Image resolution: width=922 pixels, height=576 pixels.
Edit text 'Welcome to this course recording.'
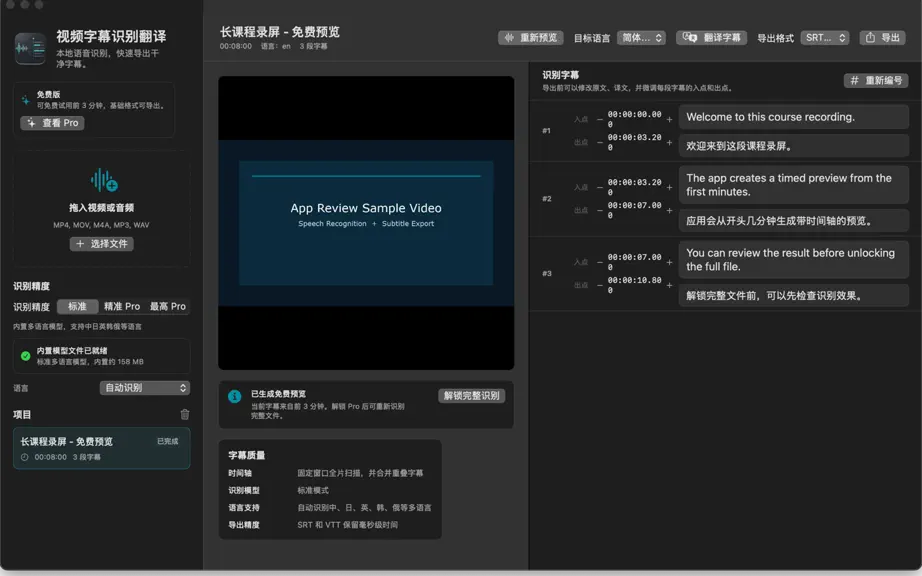[794, 117]
